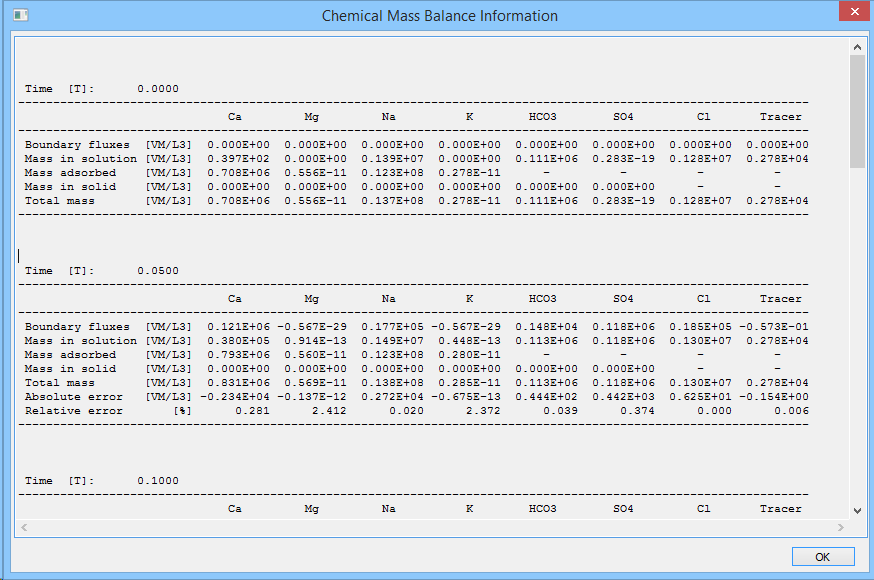Select the Mg value 0.914E-13
The width and height of the screenshot is (874, 580).
point(315,340)
